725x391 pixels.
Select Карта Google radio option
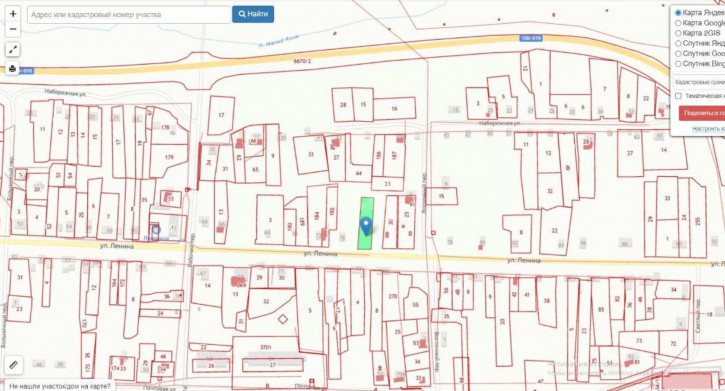678,23
